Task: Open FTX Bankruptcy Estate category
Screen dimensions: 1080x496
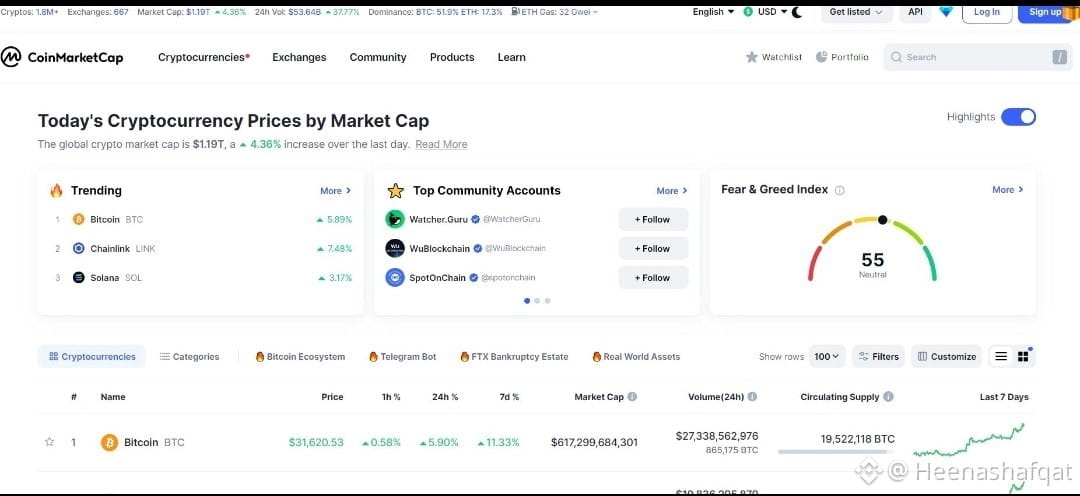Action: click(515, 356)
